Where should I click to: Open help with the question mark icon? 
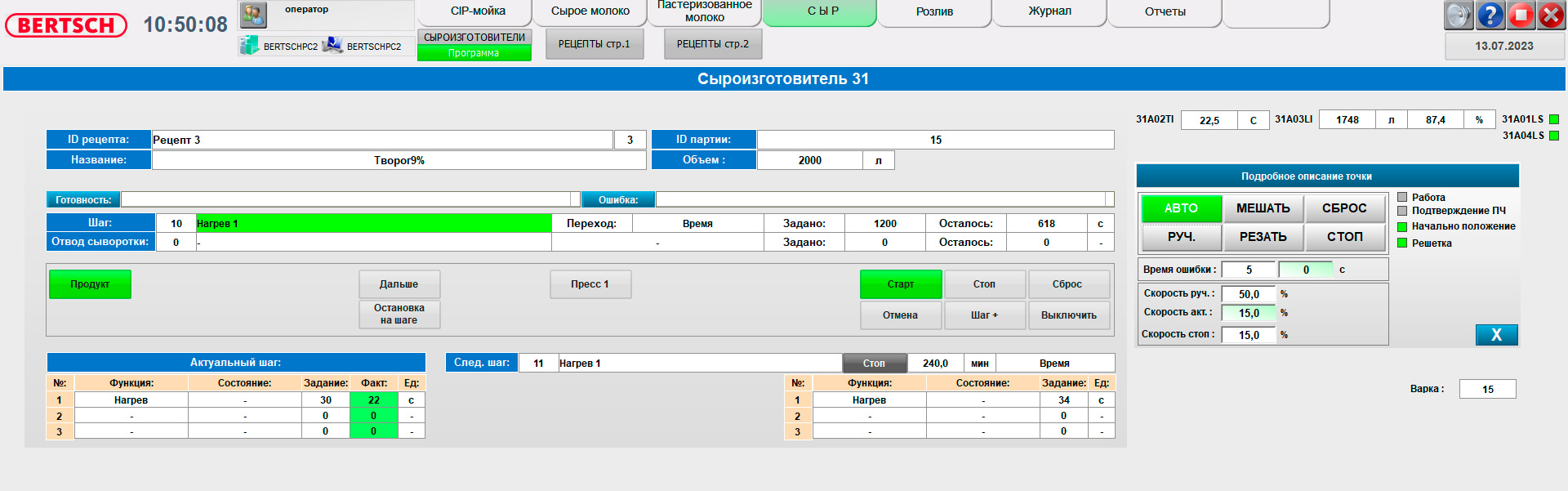(1490, 15)
